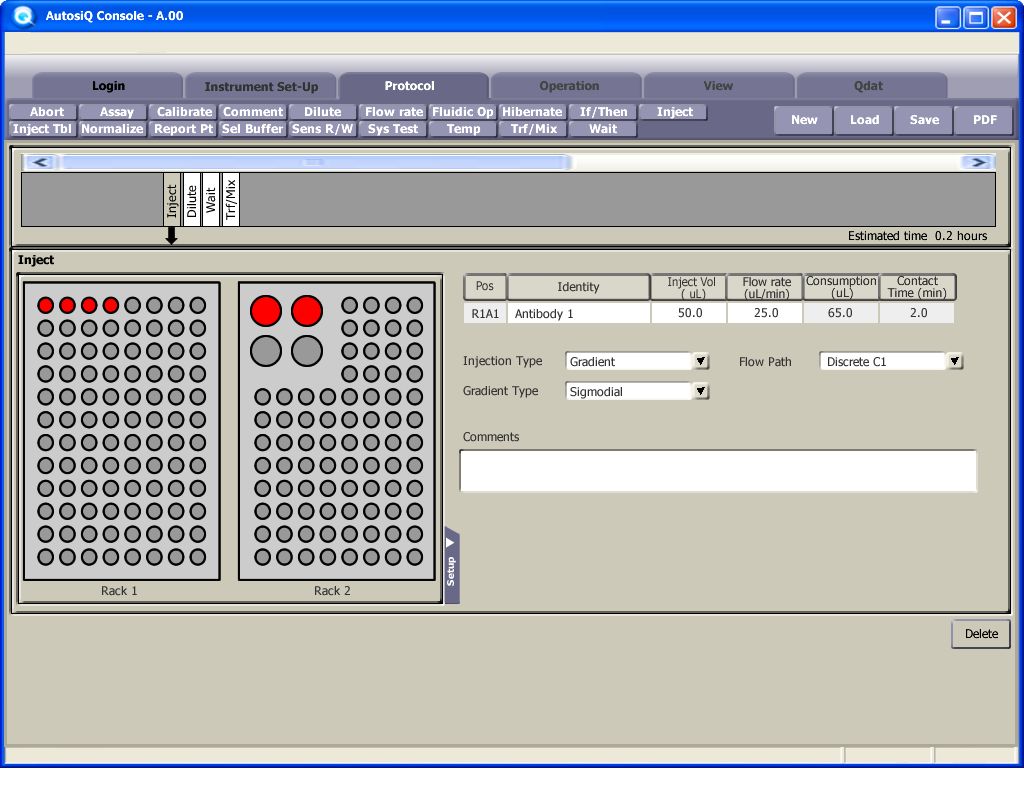Insert a Report Pt step
The height and width of the screenshot is (786, 1024).
point(184,129)
